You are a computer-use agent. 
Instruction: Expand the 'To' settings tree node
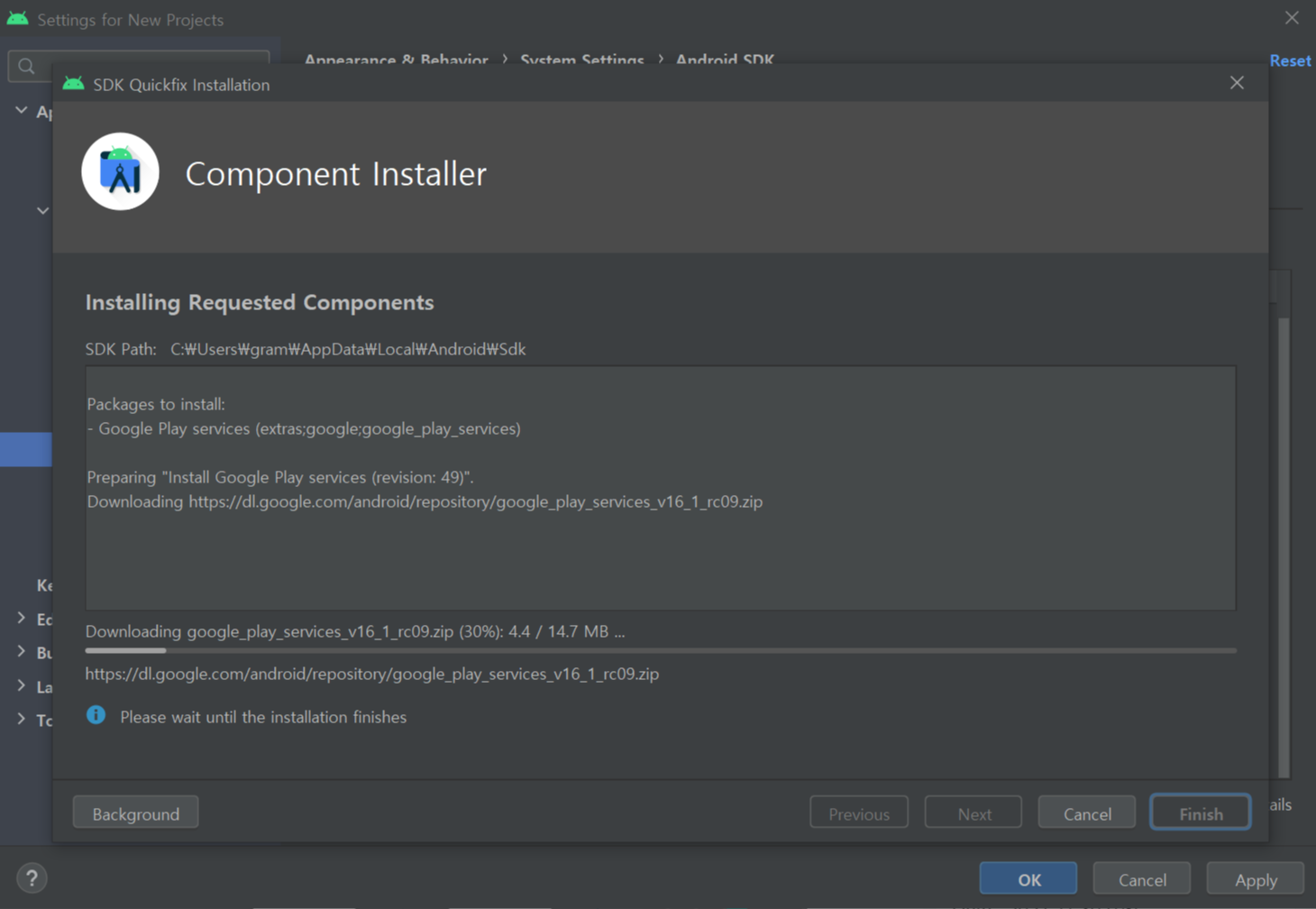21,719
